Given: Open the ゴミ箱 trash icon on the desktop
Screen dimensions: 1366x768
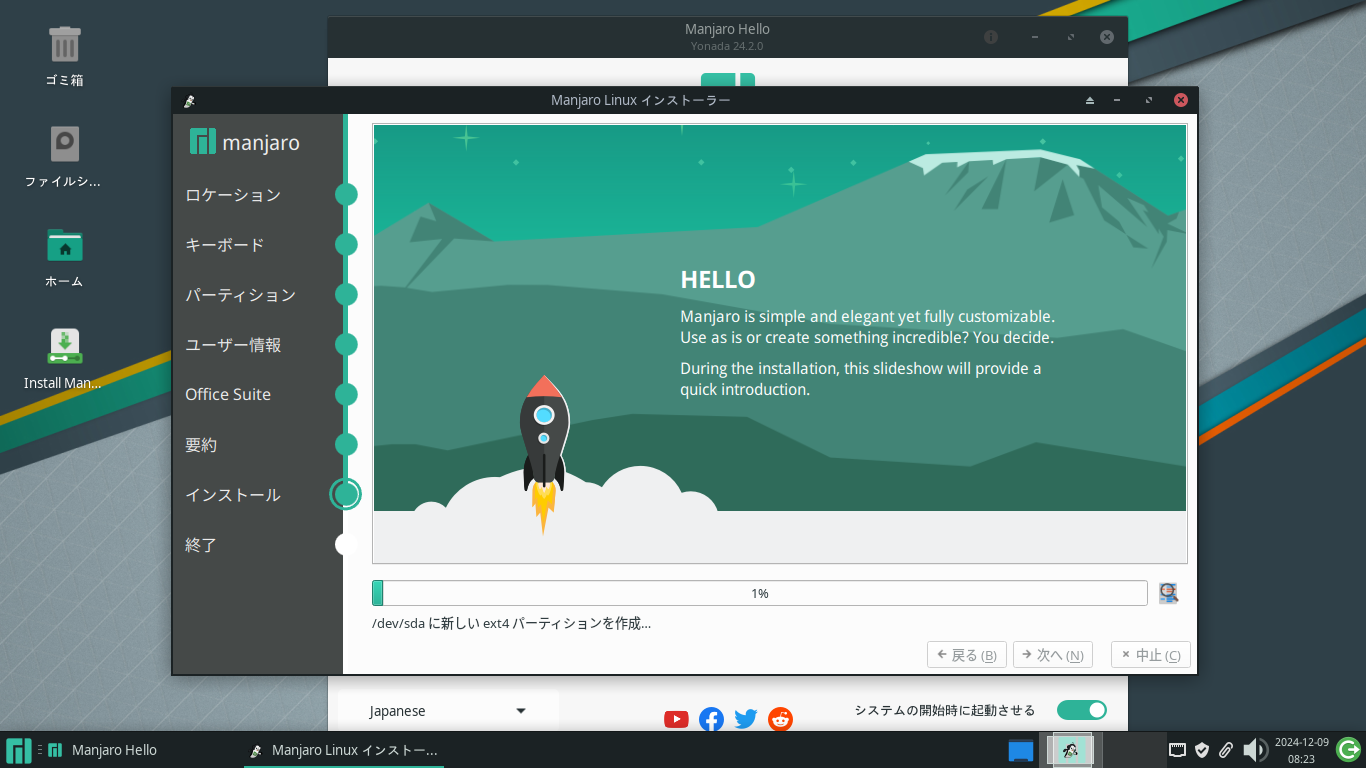Looking at the screenshot, I should pyautogui.click(x=65, y=45).
